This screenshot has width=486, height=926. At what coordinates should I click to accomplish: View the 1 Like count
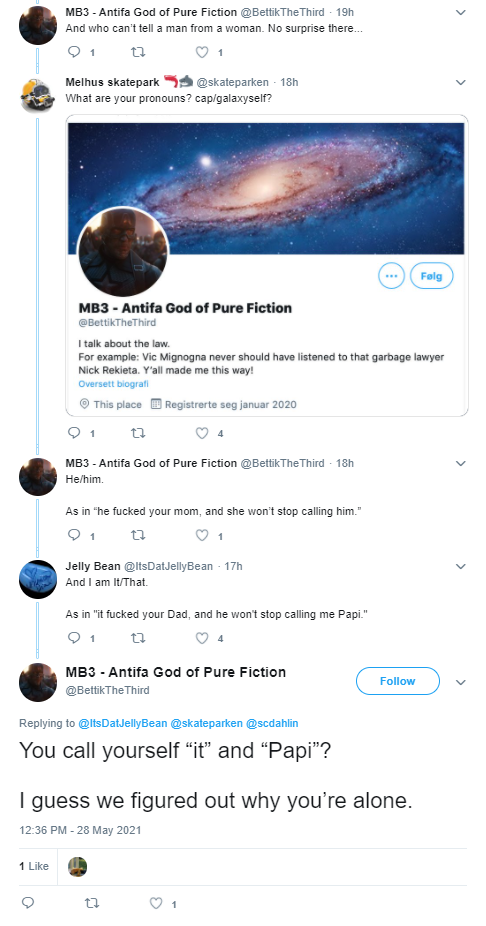click(34, 866)
